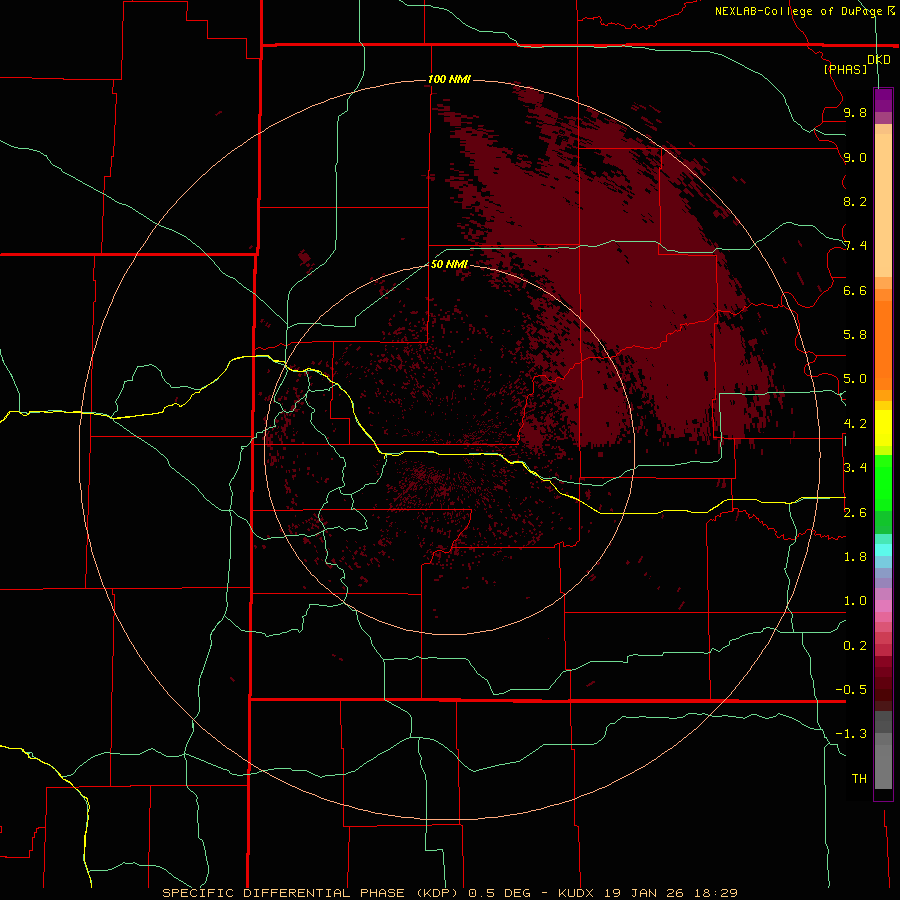Click the 9.8 value on the color scale
This screenshot has height=900, width=900.
(855, 112)
